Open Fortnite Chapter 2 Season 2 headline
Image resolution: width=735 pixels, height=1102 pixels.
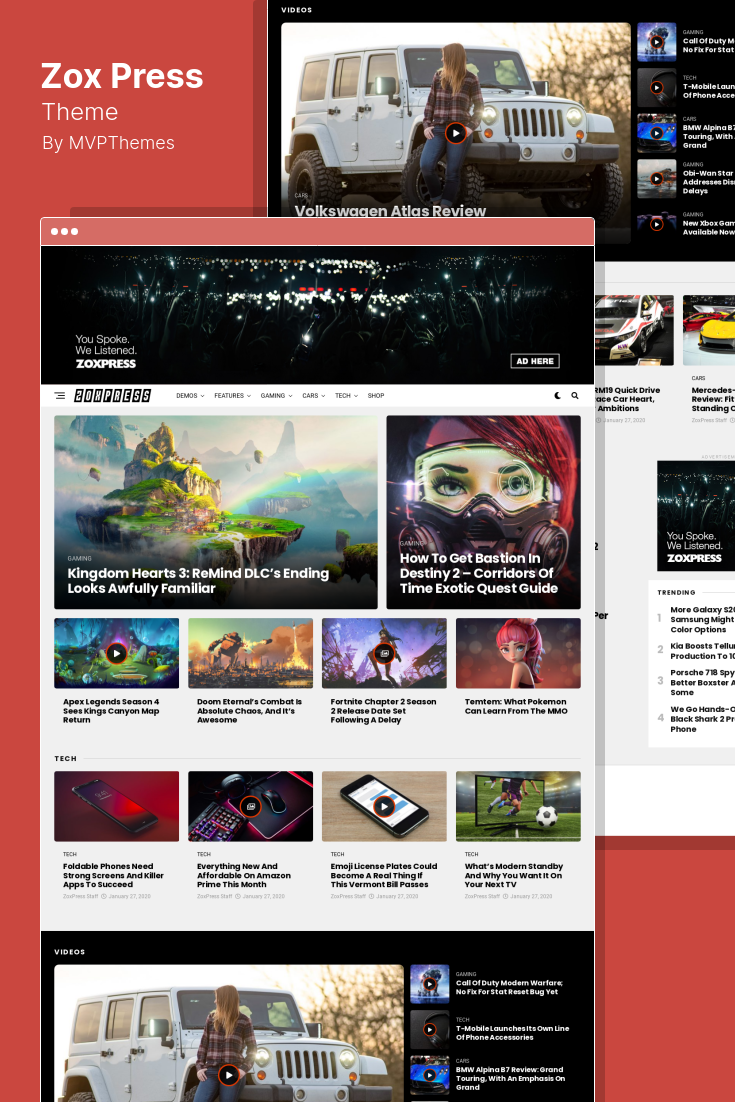point(383,711)
